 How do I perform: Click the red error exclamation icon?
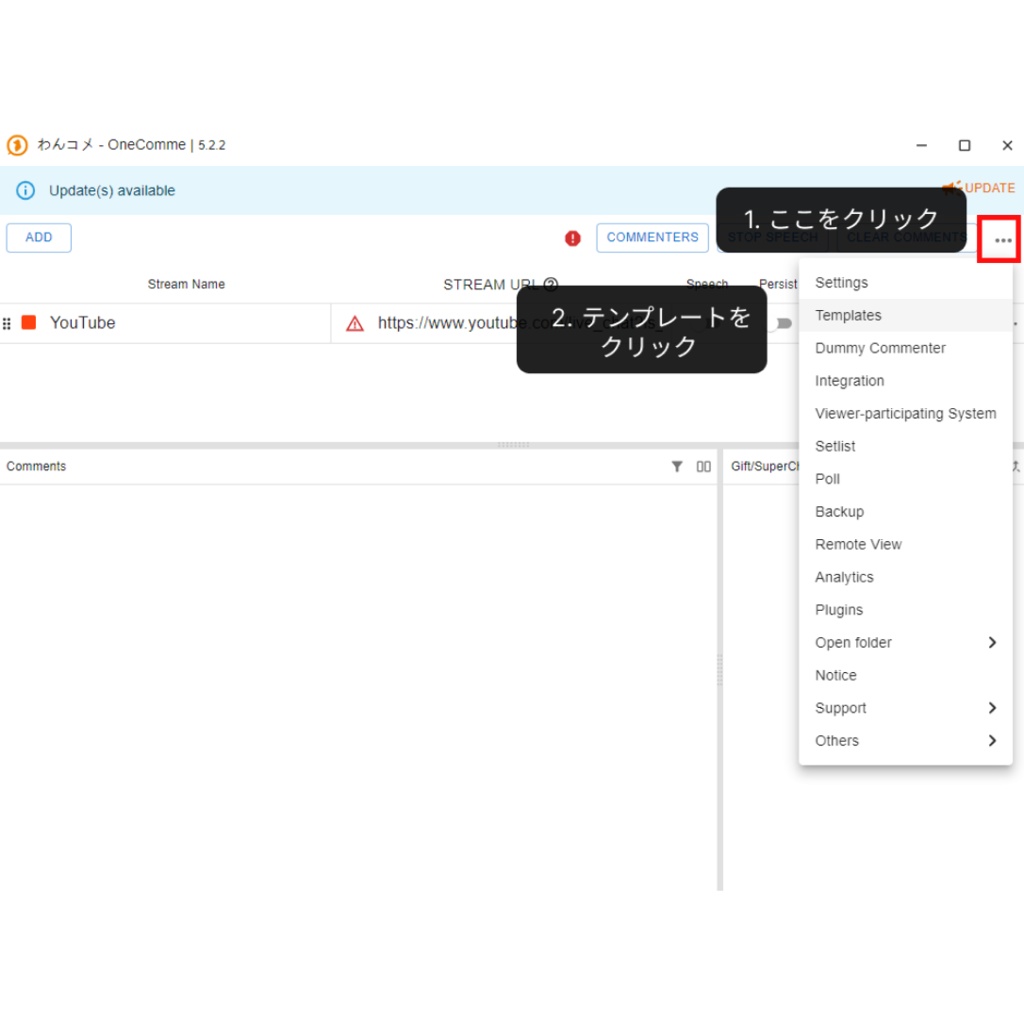coord(572,238)
